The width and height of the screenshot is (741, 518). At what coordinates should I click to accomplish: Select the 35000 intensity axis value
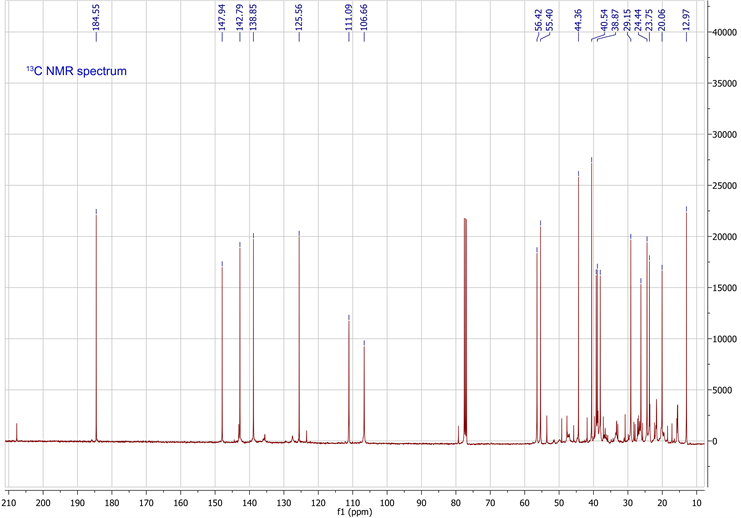pyautogui.click(x=724, y=83)
